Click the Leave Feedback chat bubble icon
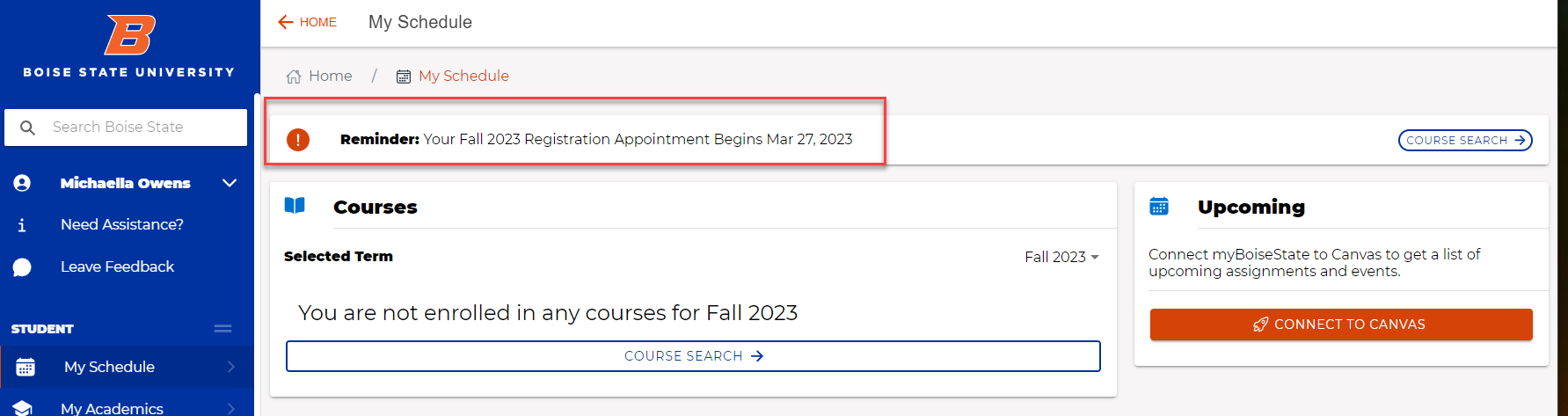The image size is (1568, 416). (x=22, y=267)
